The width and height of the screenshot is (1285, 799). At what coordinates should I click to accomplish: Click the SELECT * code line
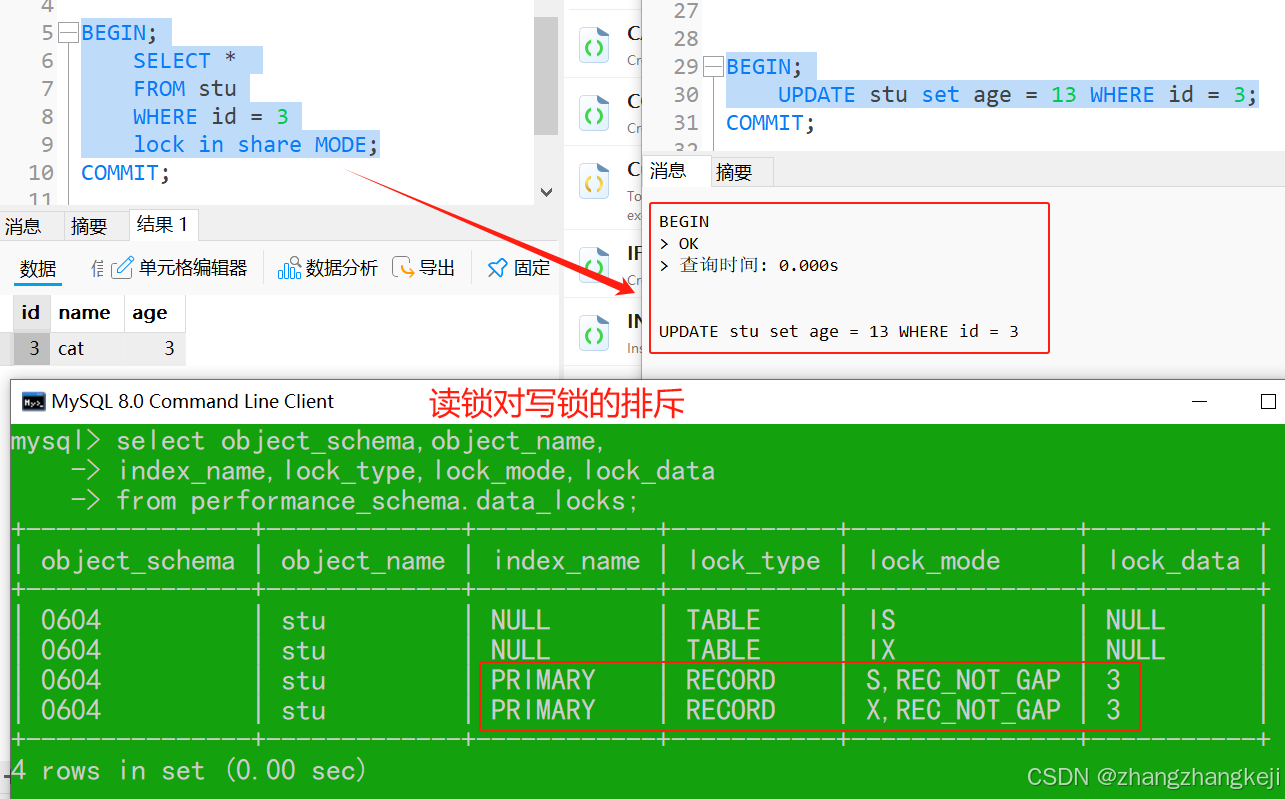pos(185,61)
